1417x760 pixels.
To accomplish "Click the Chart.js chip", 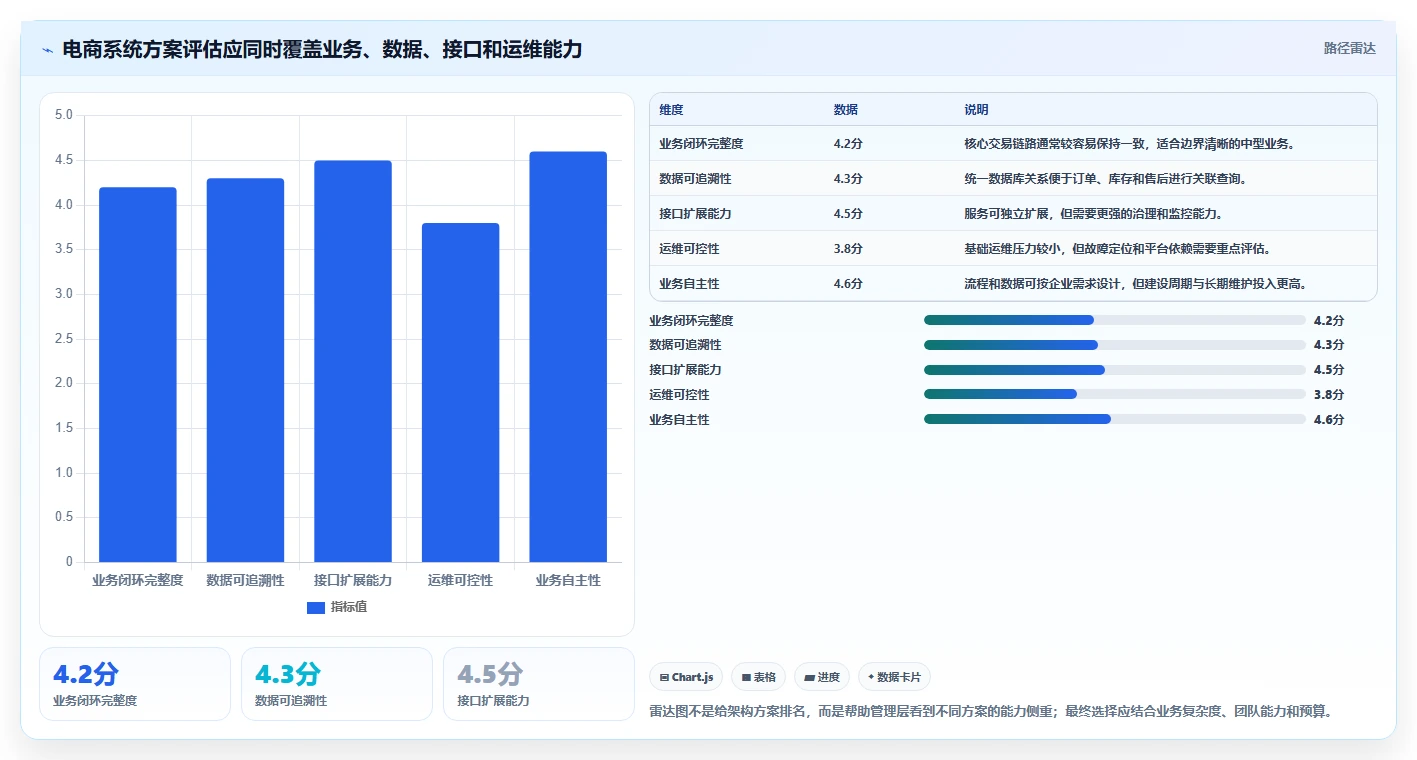I will (x=686, y=677).
